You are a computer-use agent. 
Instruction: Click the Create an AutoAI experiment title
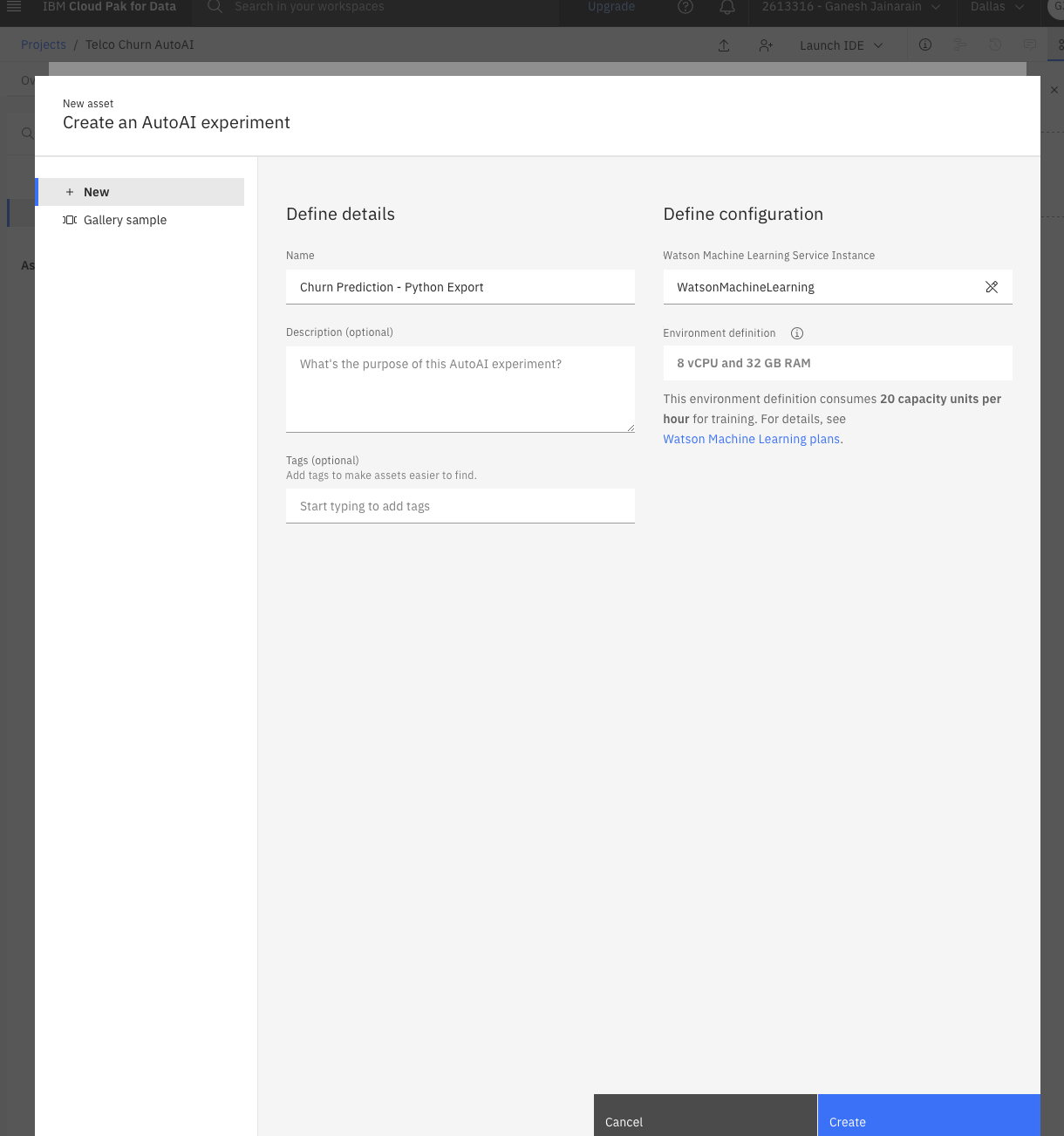click(176, 122)
